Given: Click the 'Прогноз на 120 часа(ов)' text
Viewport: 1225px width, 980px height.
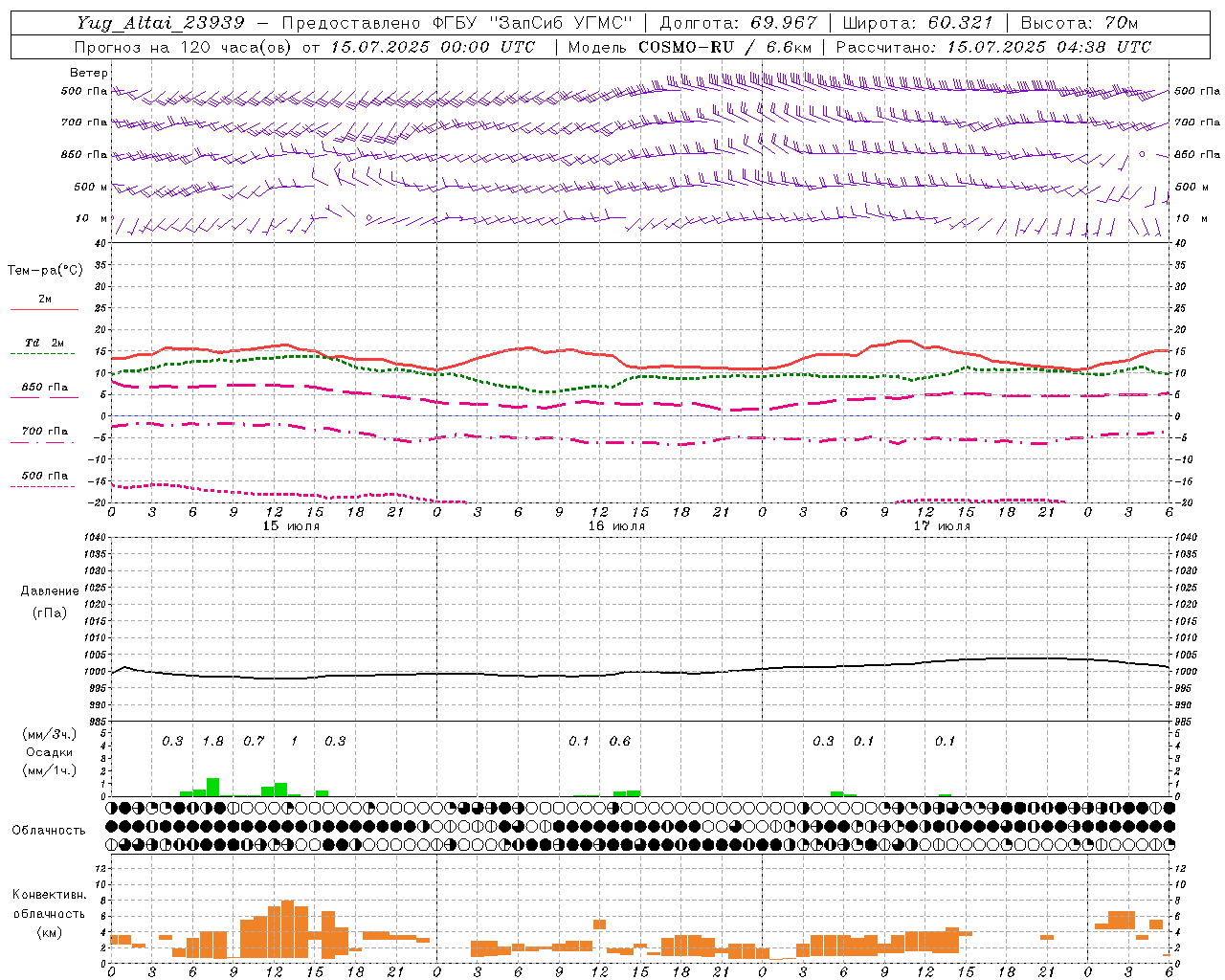Looking at the screenshot, I should pyautogui.click(x=184, y=47).
